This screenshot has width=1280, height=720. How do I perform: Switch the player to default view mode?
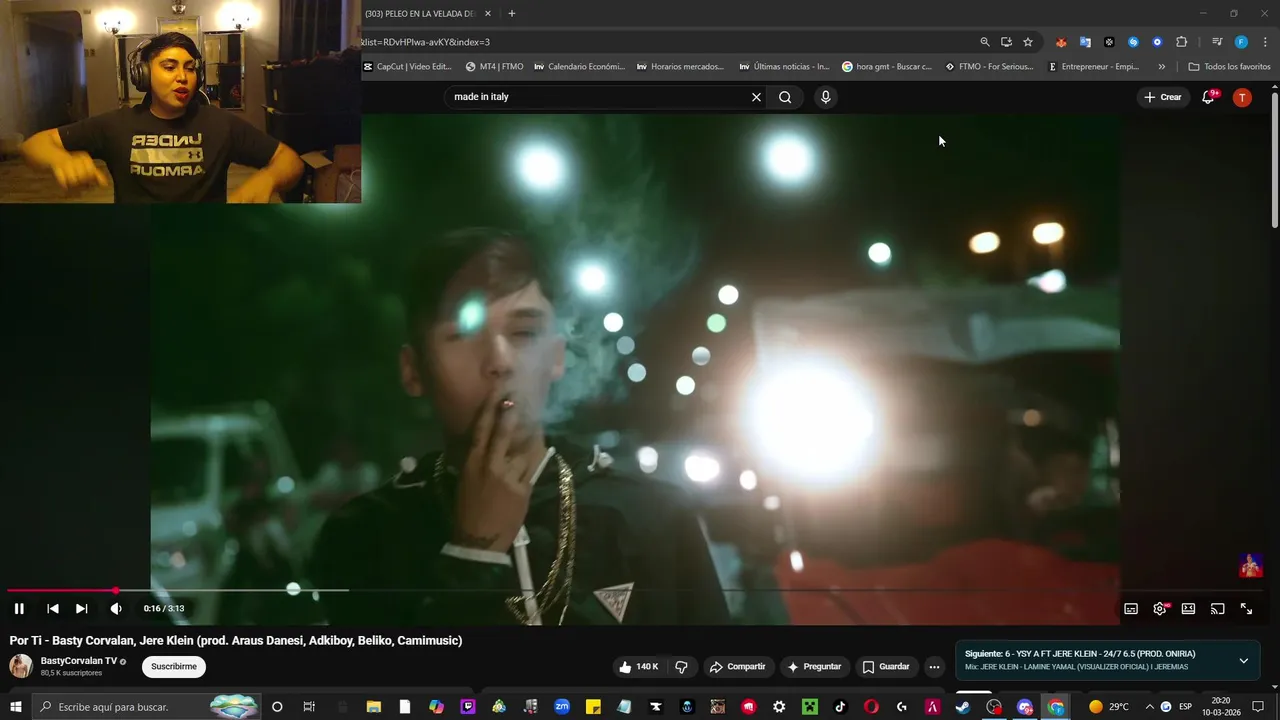click(1188, 608)
